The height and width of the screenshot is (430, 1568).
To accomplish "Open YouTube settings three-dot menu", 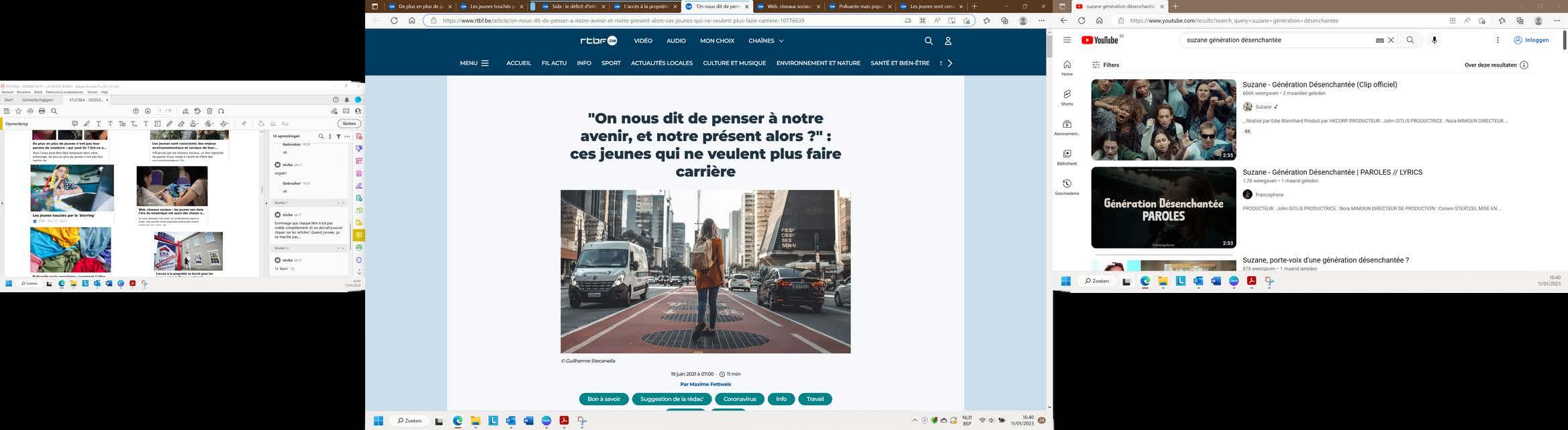I will point(1498,40).
